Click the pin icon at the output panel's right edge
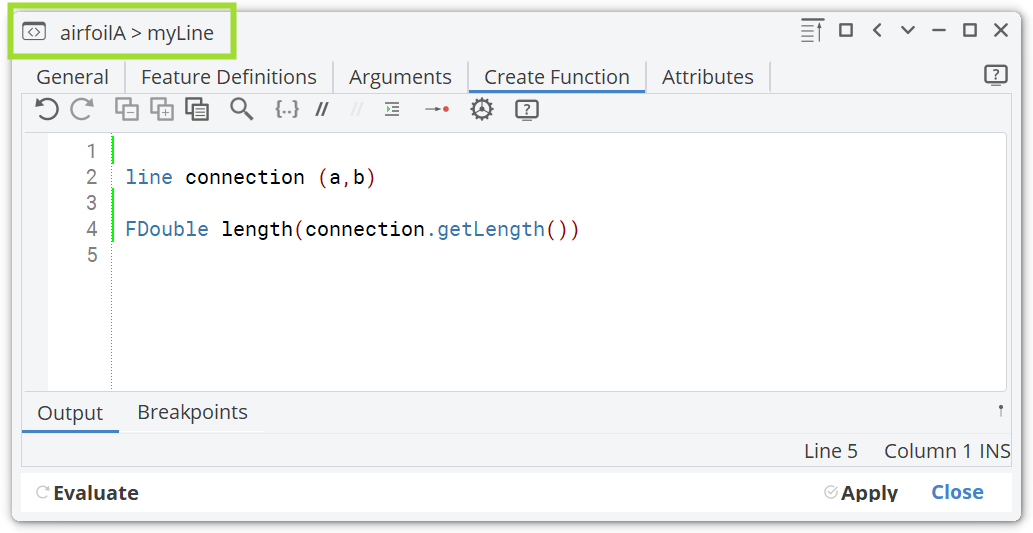The image size is (1033, 533). 1001,411
